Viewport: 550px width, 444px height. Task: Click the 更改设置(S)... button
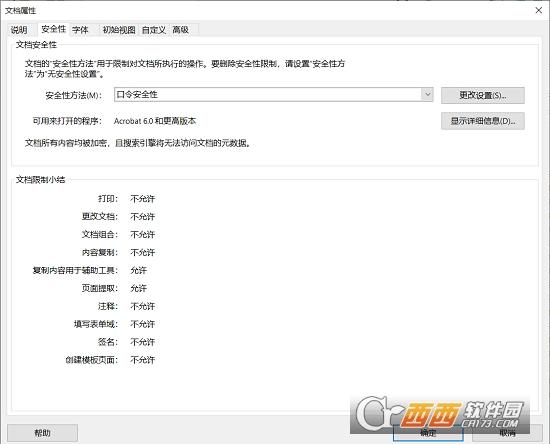483,95
